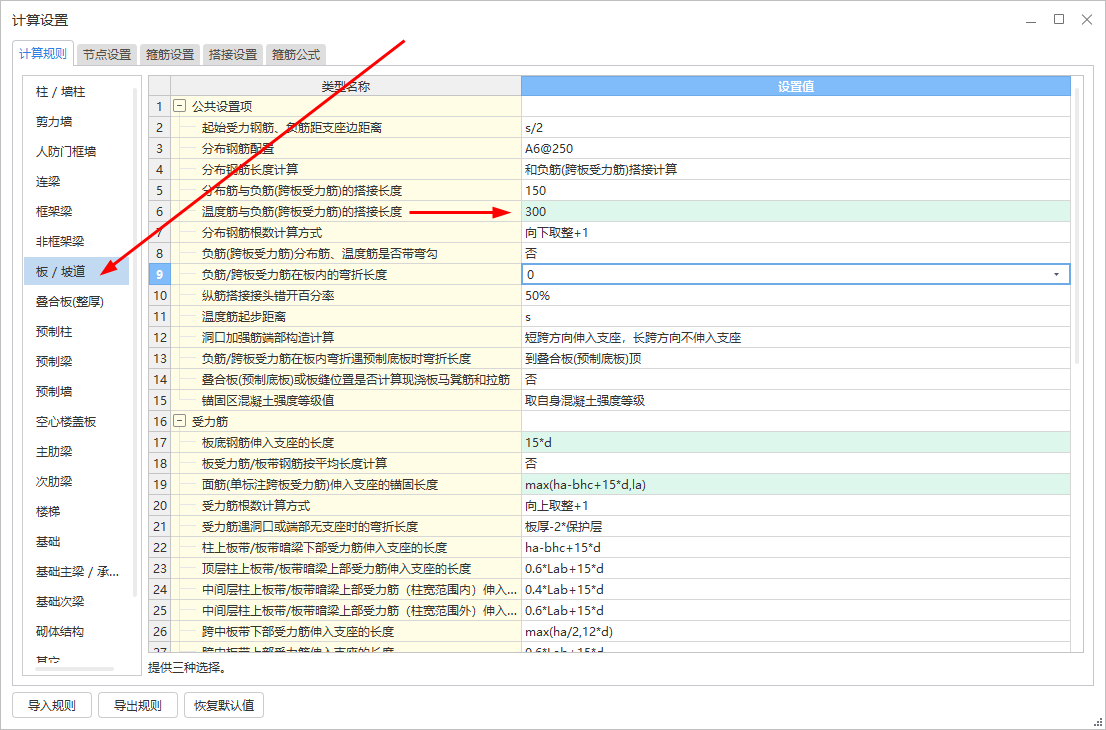Image resolution: width=1106 pixels, height=730 pixels.
Task: Click the A6@250 value cell
Action: click(796, 149)
